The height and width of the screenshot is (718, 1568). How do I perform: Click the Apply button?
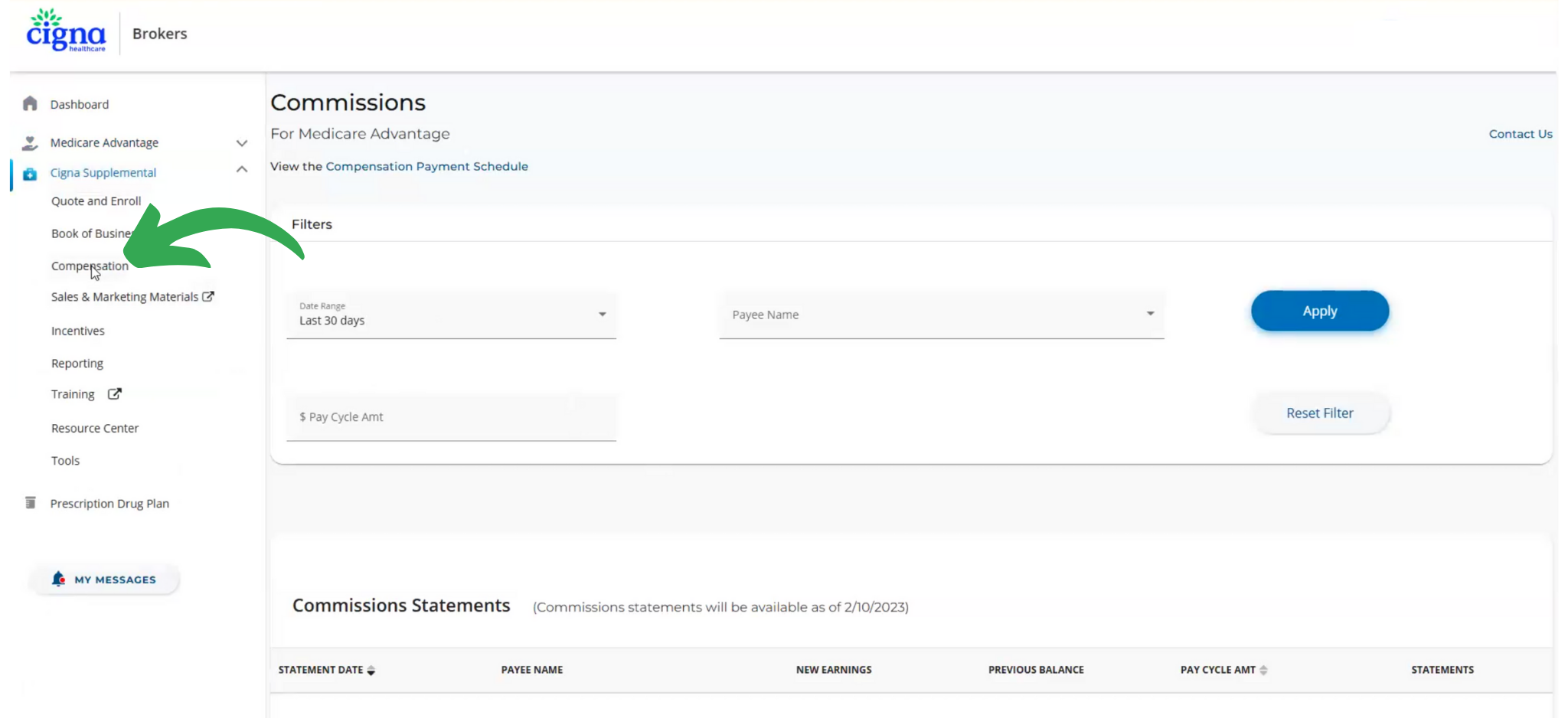pos(1320,311)
